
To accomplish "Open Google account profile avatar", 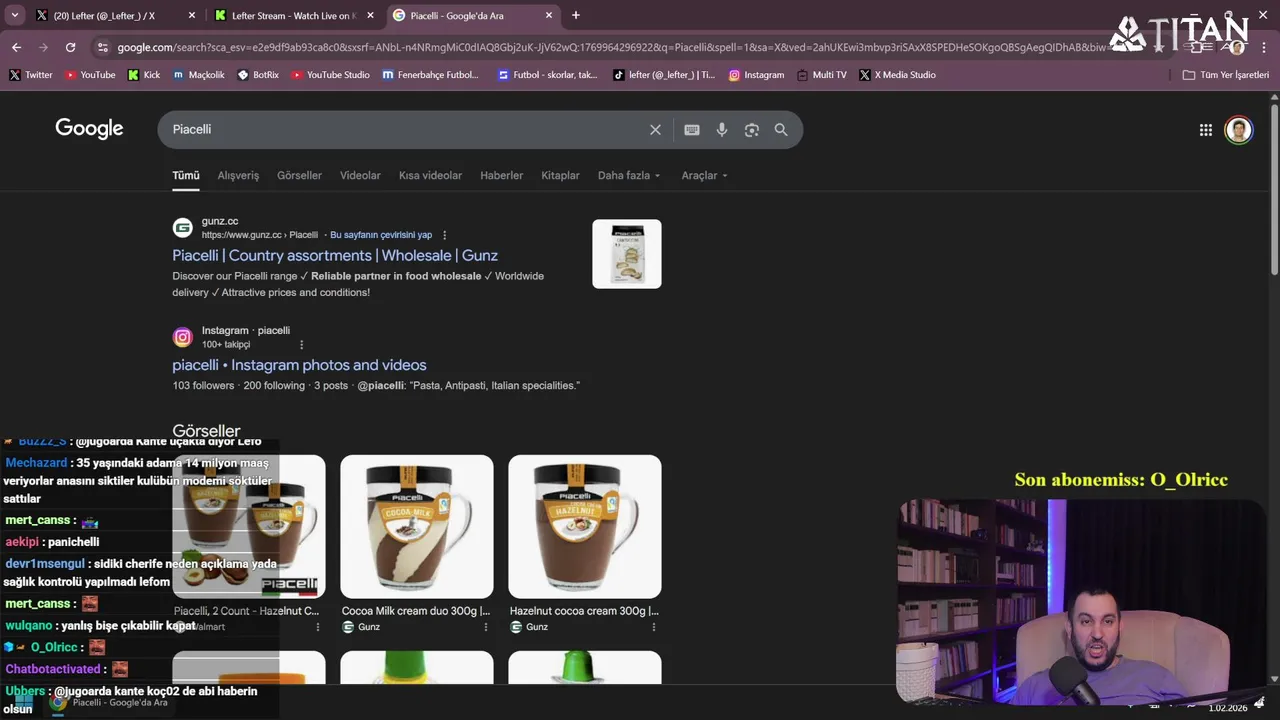I will pos(1239,130).
